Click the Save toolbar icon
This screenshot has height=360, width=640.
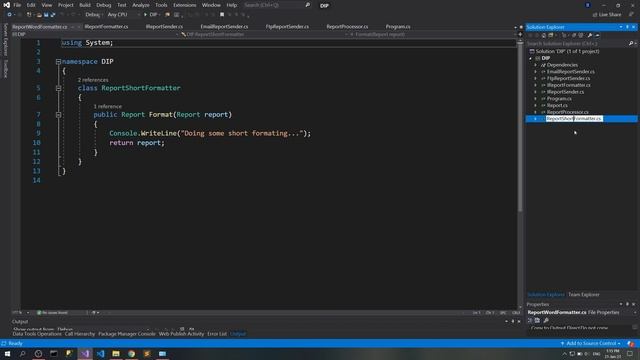point(46,15)
